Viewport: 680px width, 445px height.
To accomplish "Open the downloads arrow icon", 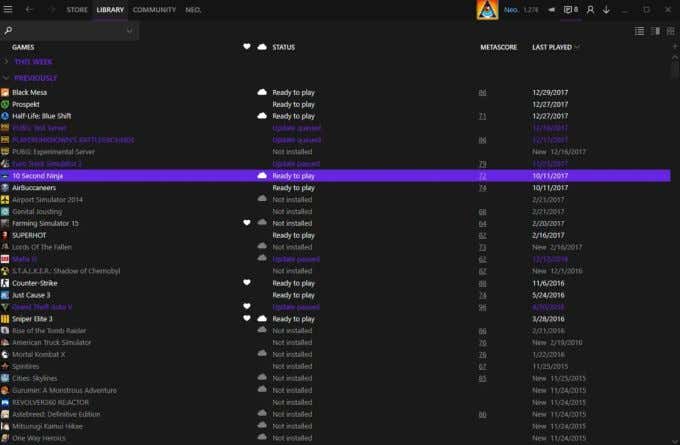I will tap(606, 10).
